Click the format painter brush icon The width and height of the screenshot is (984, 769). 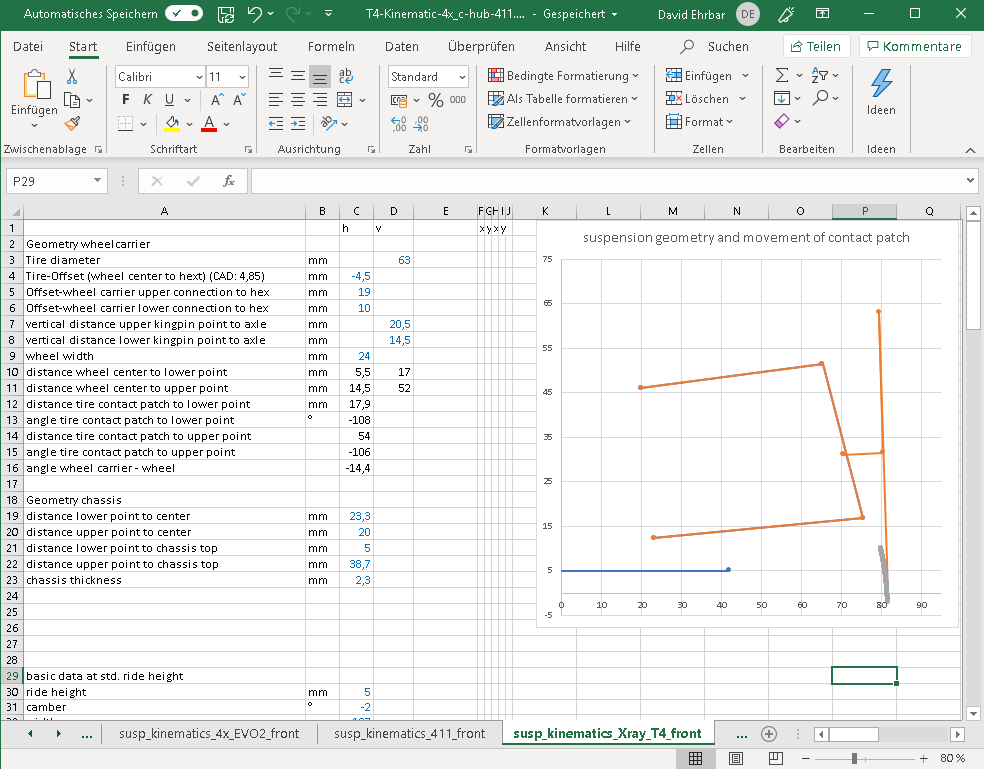tap(72, 122)
